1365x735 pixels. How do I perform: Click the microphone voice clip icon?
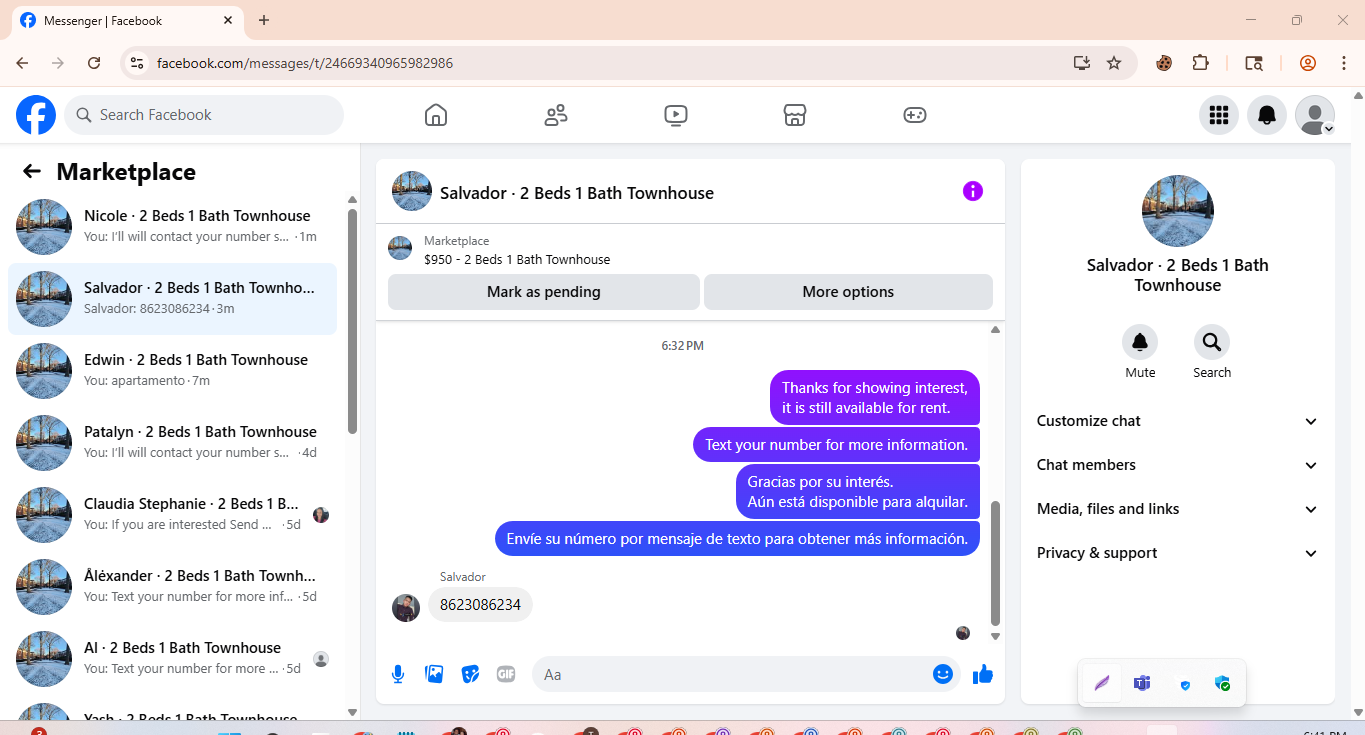click(398, 674)
